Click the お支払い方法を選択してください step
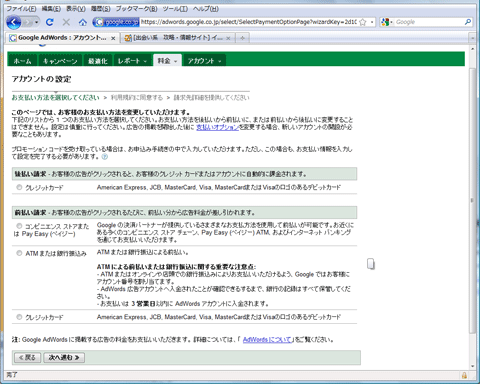Screen dimensions: 480x384 click(x=55, y=98)
